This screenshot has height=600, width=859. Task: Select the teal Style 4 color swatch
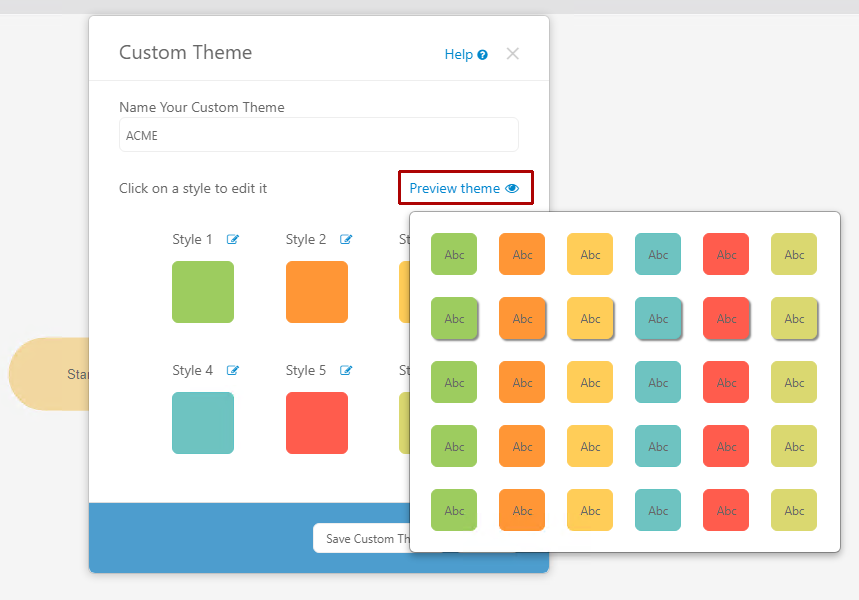[203, 423]
